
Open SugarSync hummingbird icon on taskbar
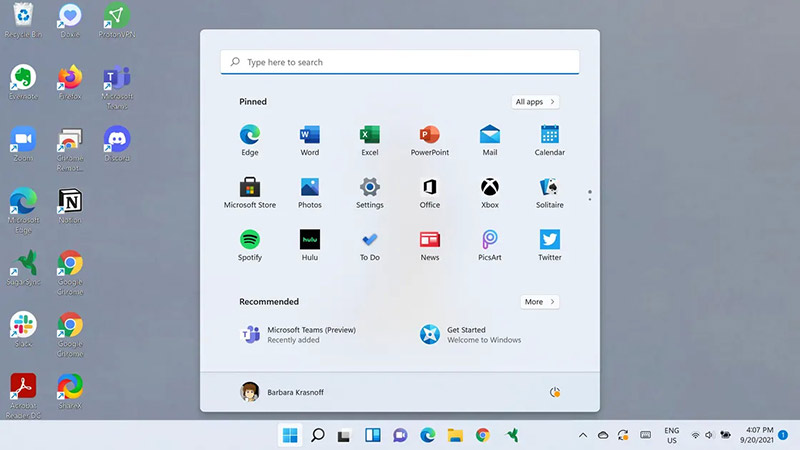512,435
